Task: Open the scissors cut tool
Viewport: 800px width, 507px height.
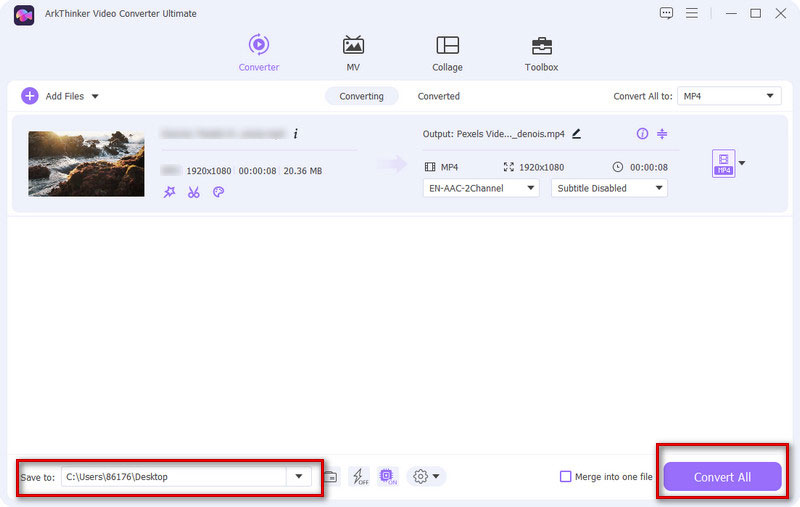Action: 193,192
